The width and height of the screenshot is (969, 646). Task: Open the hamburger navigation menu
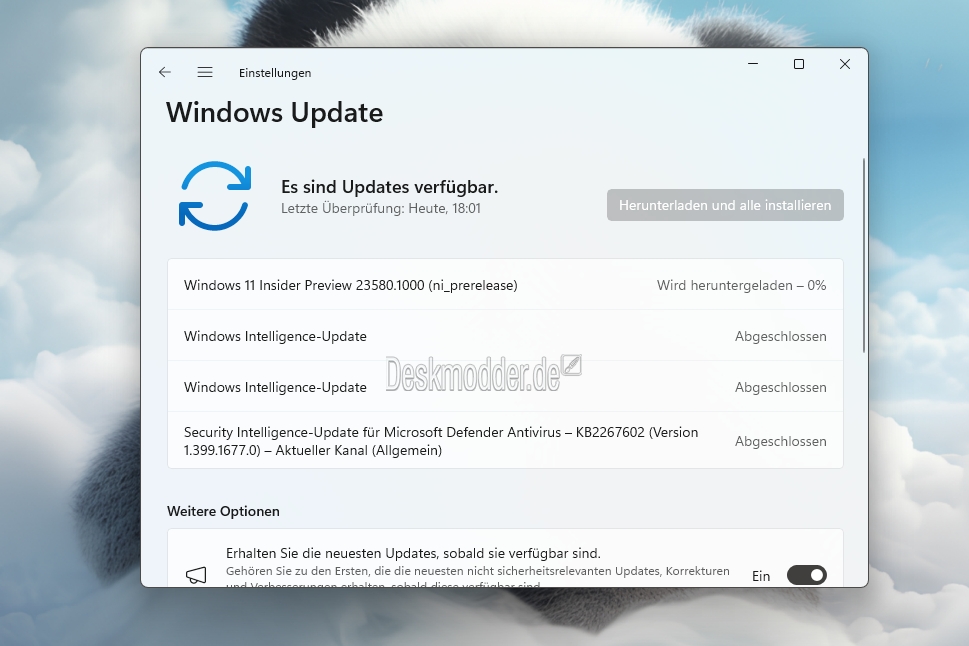(205, 72)
